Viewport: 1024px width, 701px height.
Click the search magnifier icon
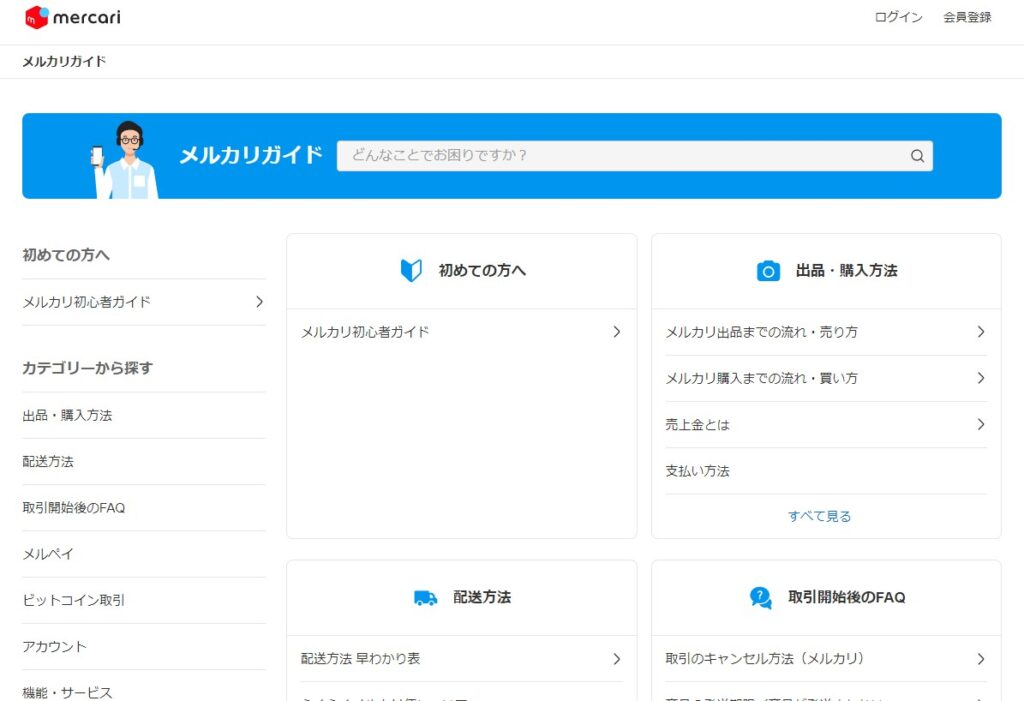[x=917, y=155]
